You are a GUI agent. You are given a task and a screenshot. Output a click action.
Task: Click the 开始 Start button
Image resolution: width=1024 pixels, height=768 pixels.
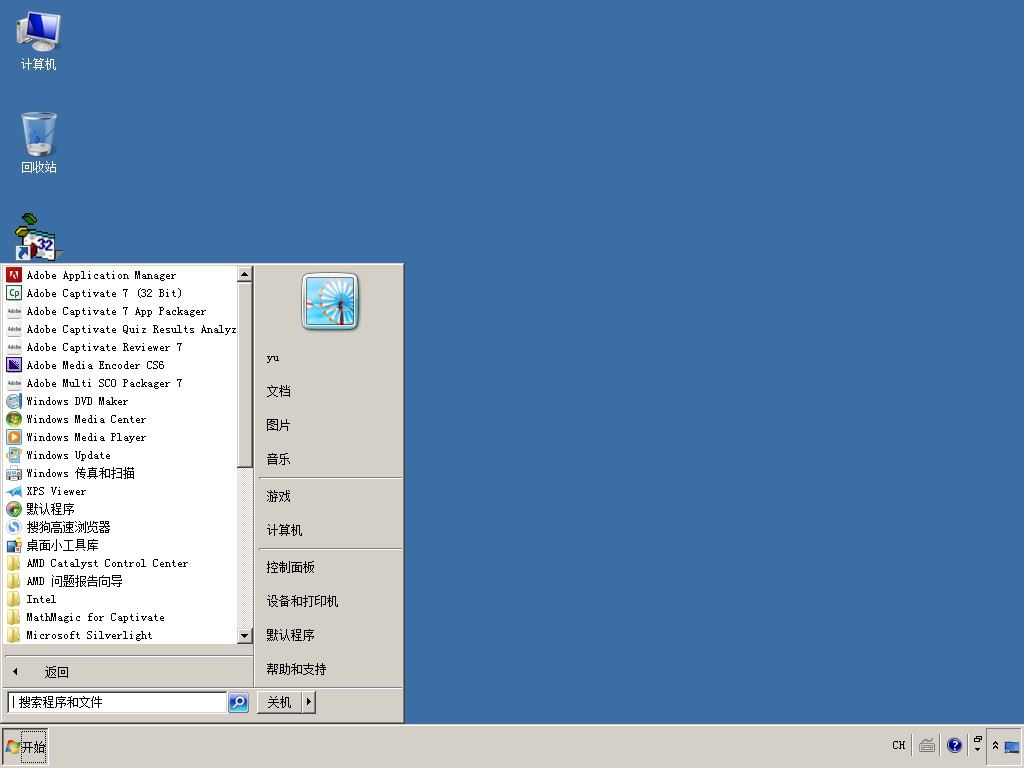(25, 746)
